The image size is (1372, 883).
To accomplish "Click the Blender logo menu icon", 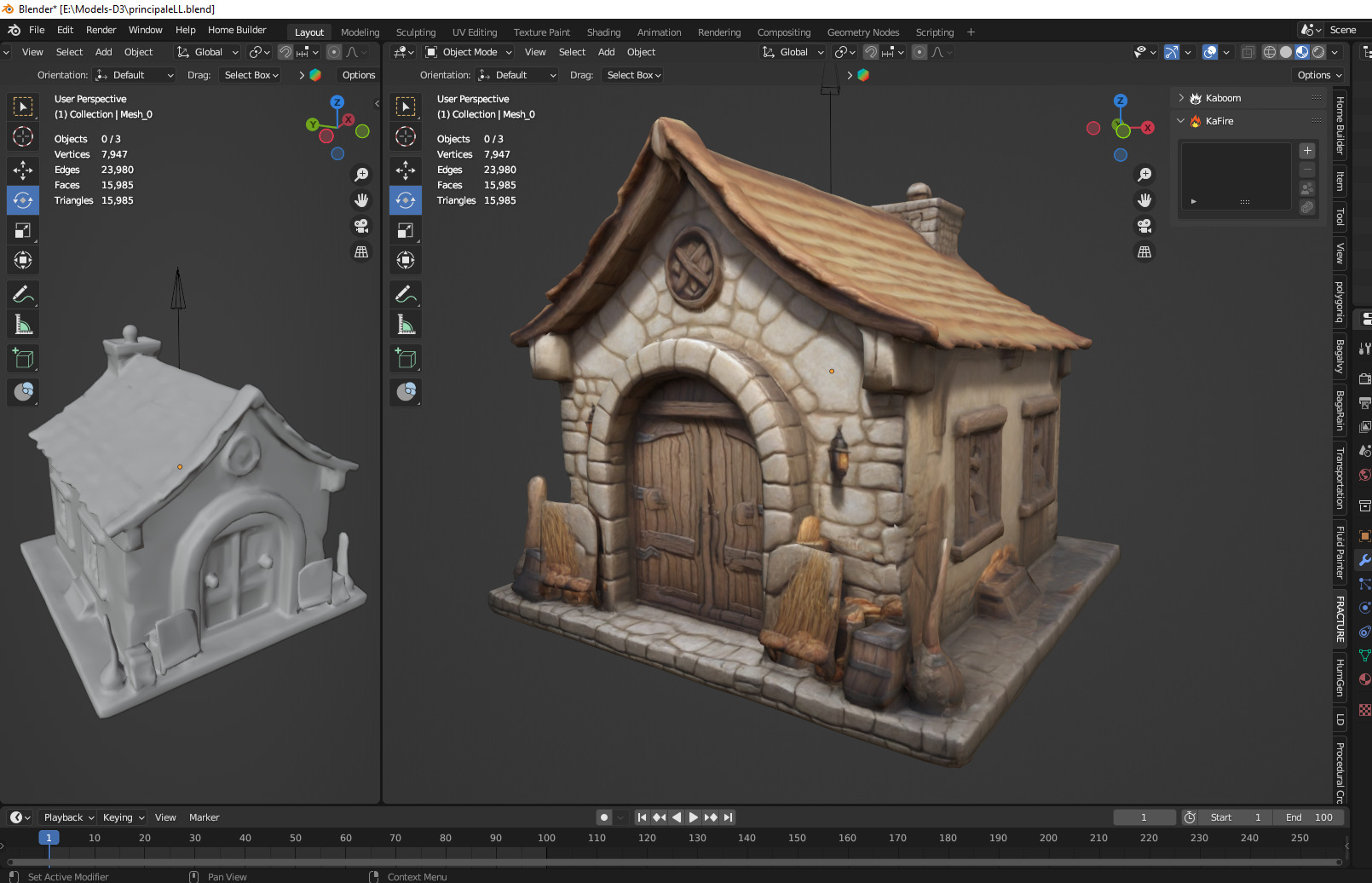I will [x=14, y=30].
